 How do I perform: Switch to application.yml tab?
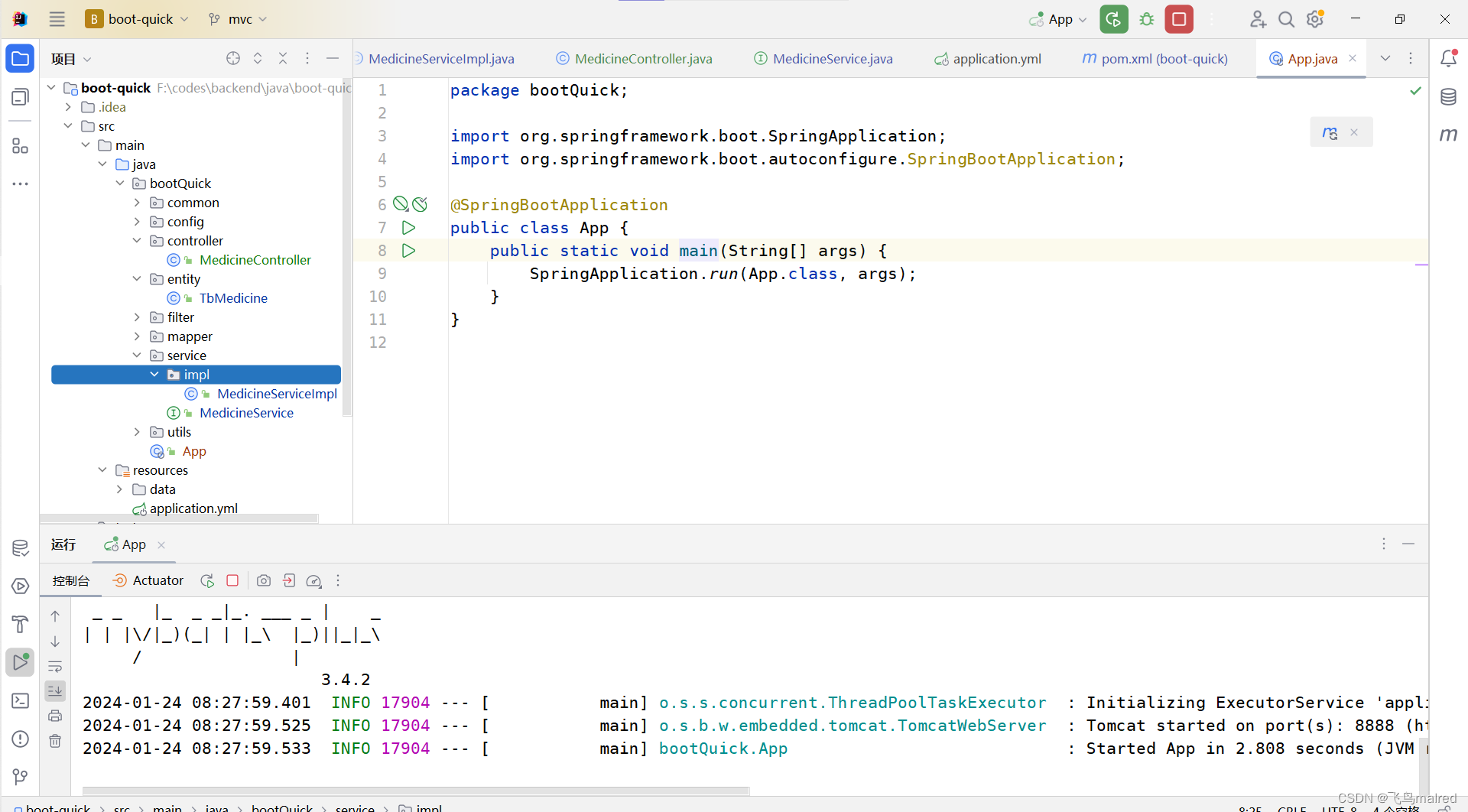click(x=988, y=59)
